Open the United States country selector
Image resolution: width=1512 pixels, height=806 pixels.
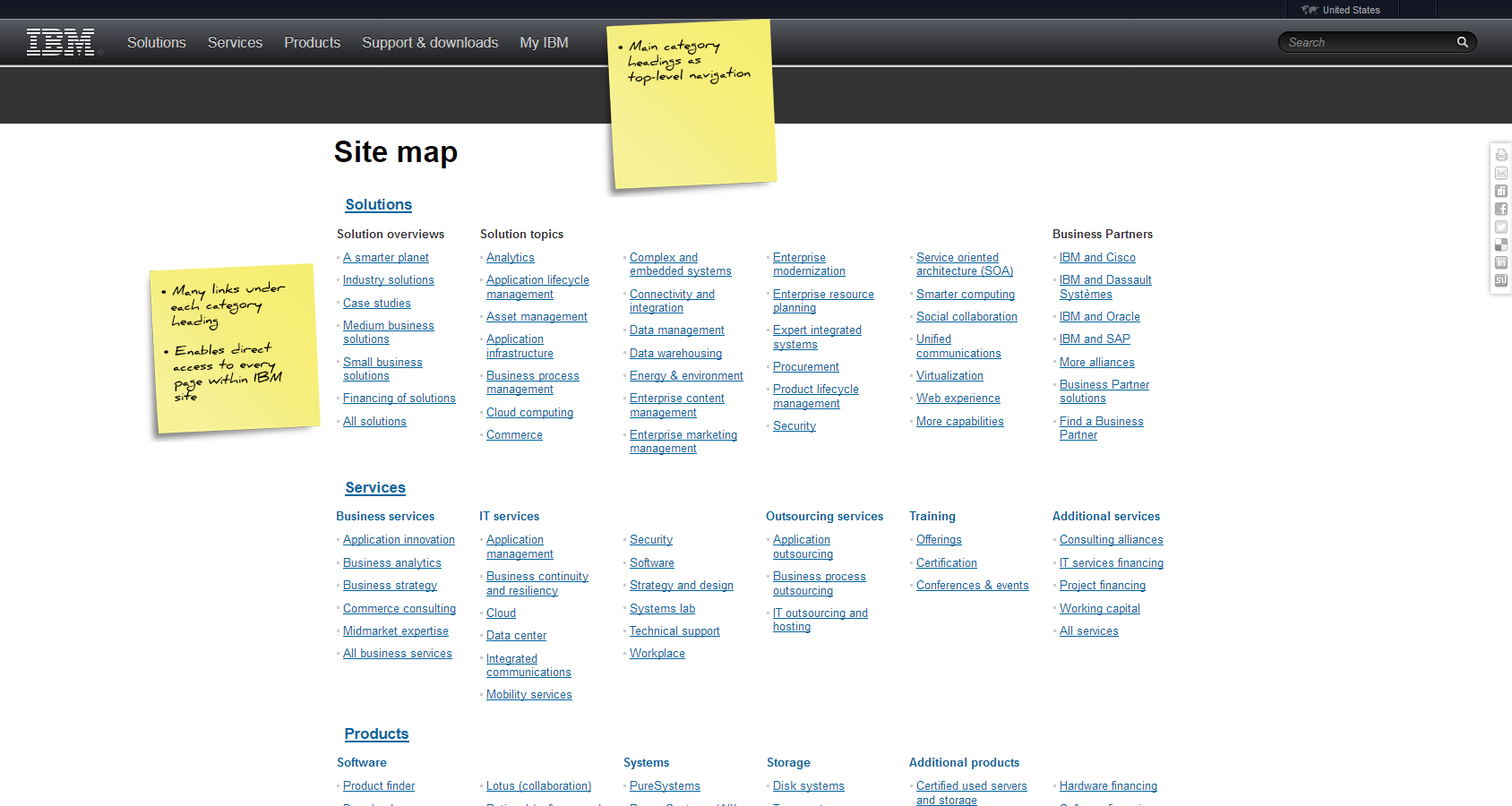1342,10
